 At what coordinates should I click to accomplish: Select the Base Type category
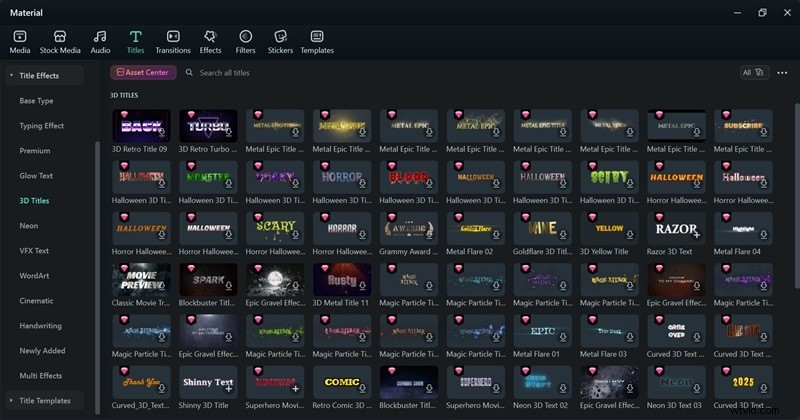tap(36, 101)
